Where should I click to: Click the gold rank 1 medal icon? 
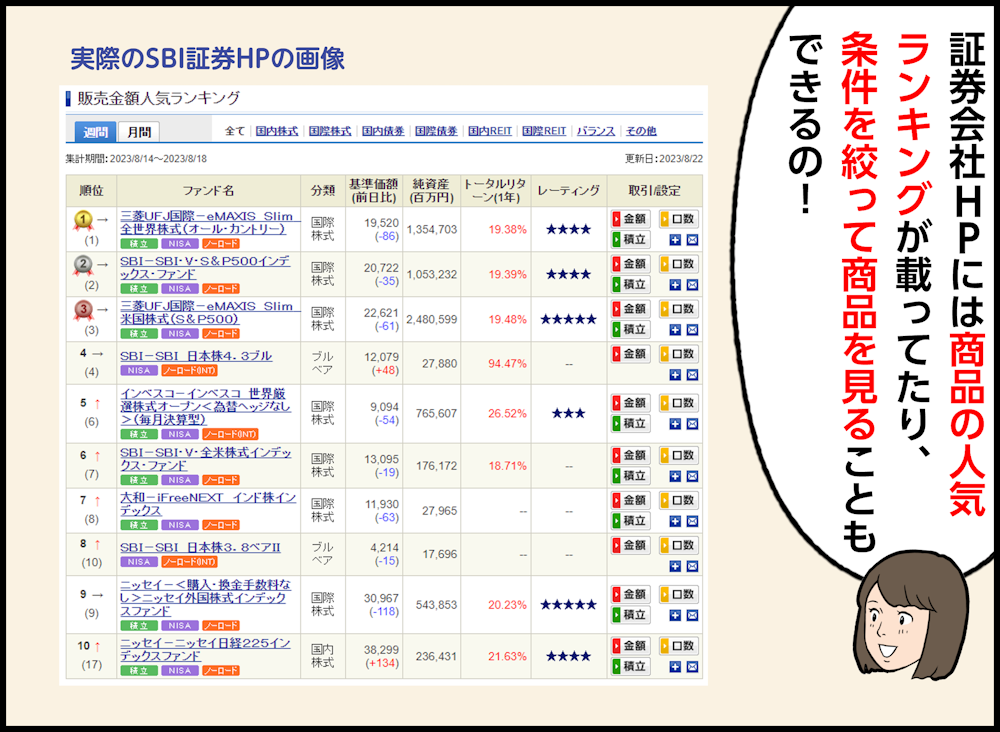[x=82, y=220]
